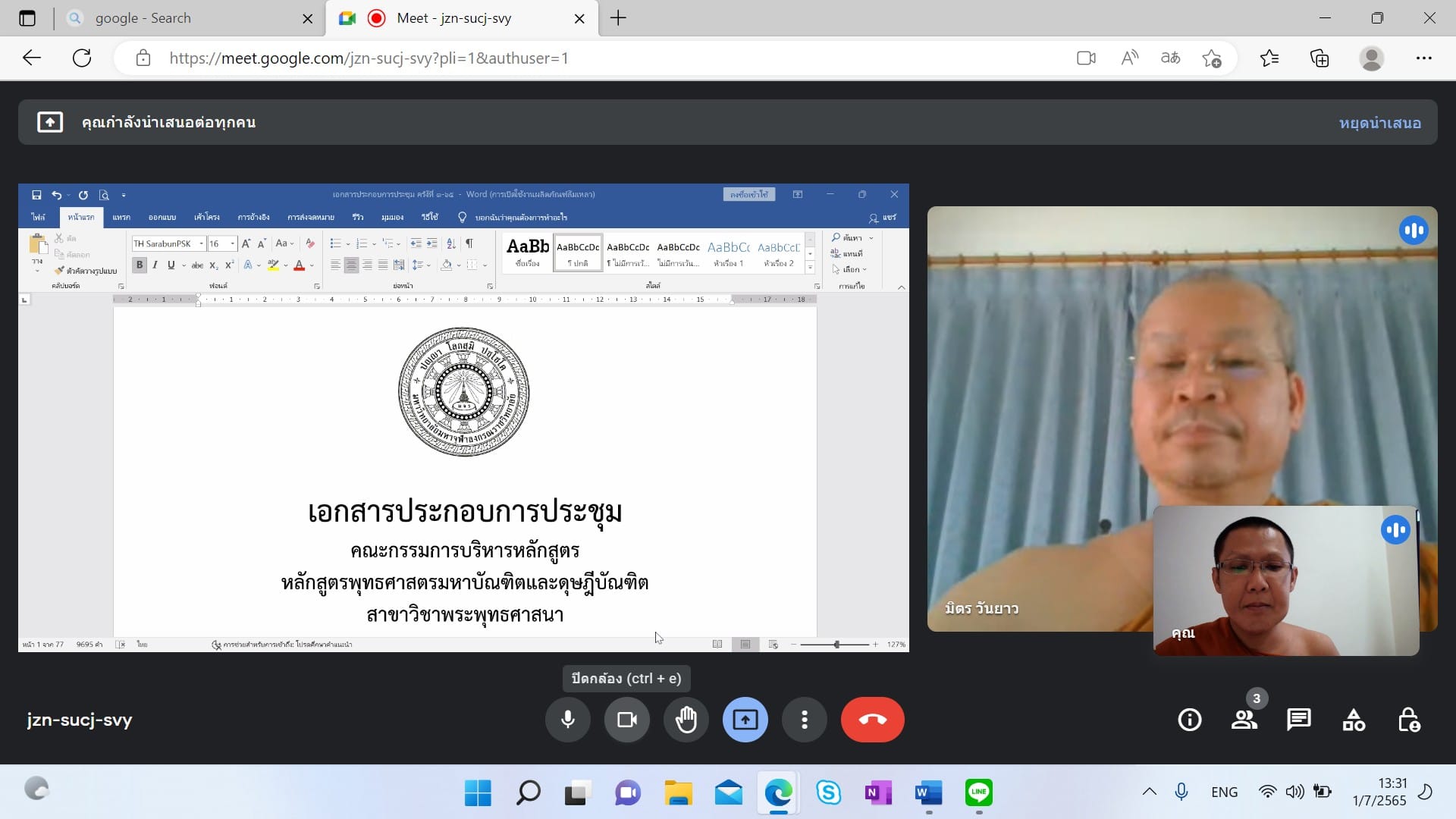Clear all formatting icon in Word
The width and height of the screenshot is (1456, 819).
pyautogui.click(x=309, y=243)
